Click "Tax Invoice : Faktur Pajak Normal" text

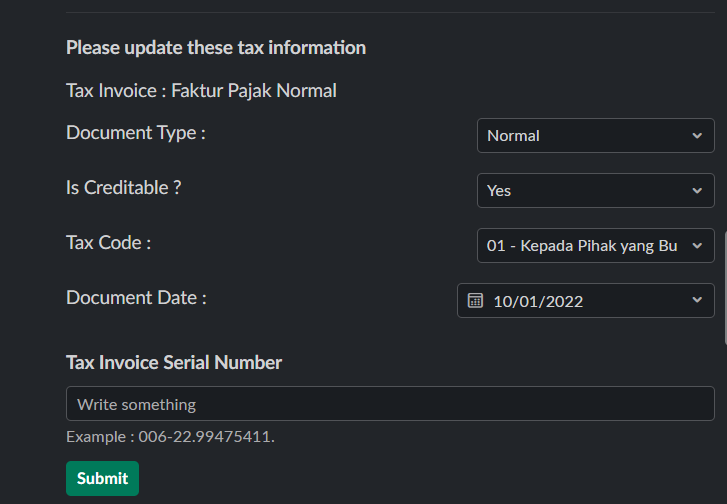coord(201,91)
